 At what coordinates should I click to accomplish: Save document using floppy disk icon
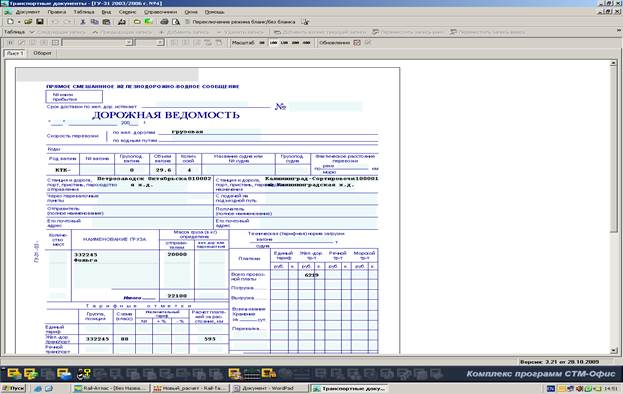(40, 21)
